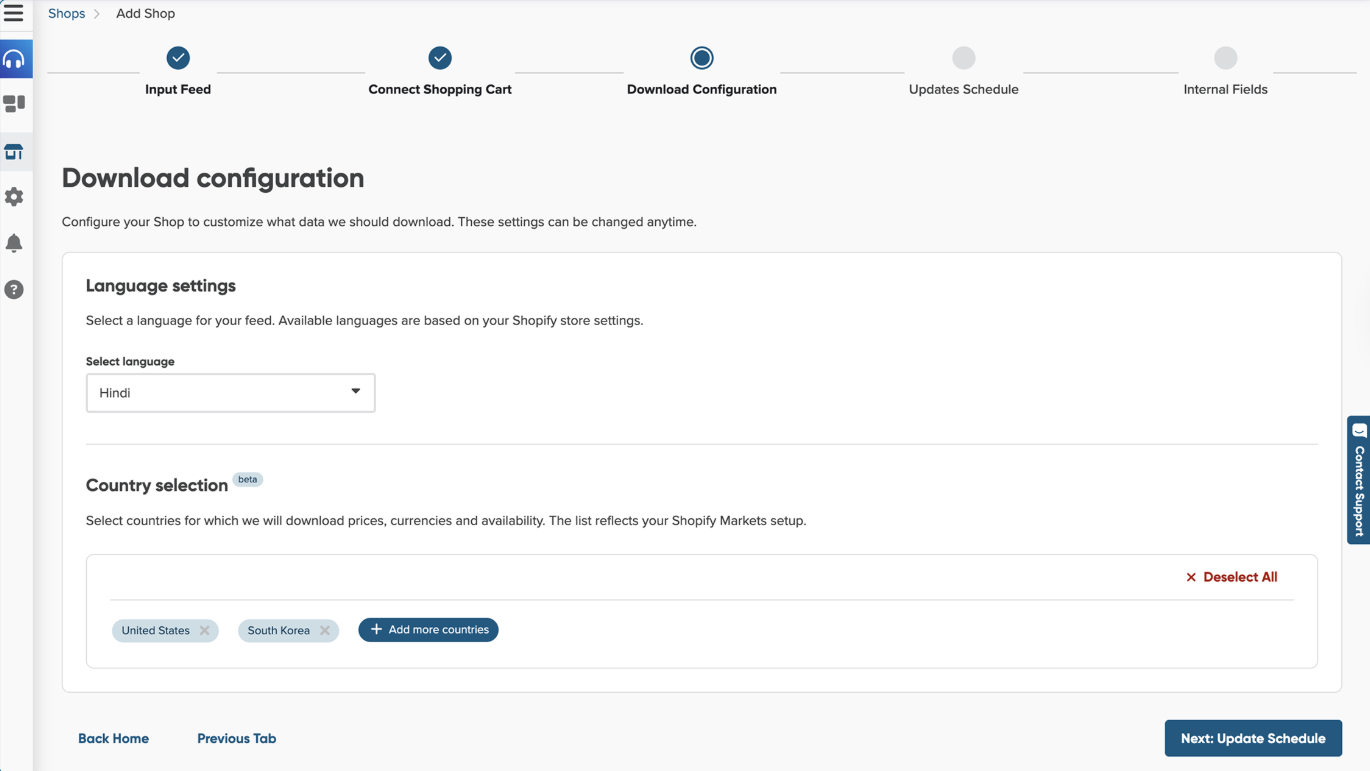Open the Shops store icon in sidebar
This screenshot has width=1370, height=771.
pyautogui.click(x=15, y=152)
